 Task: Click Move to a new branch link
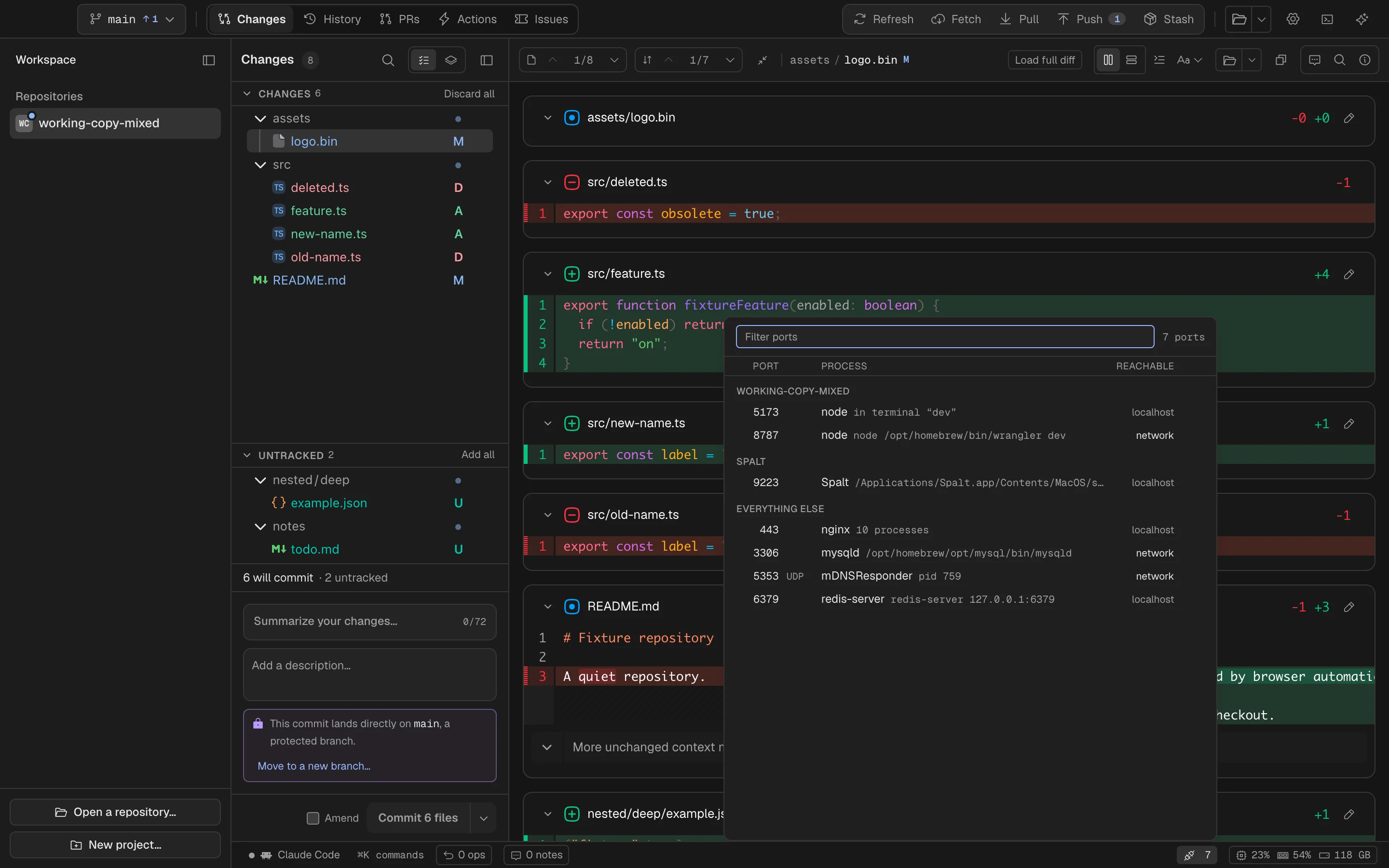pyautogui.click(x=314, y=766)
